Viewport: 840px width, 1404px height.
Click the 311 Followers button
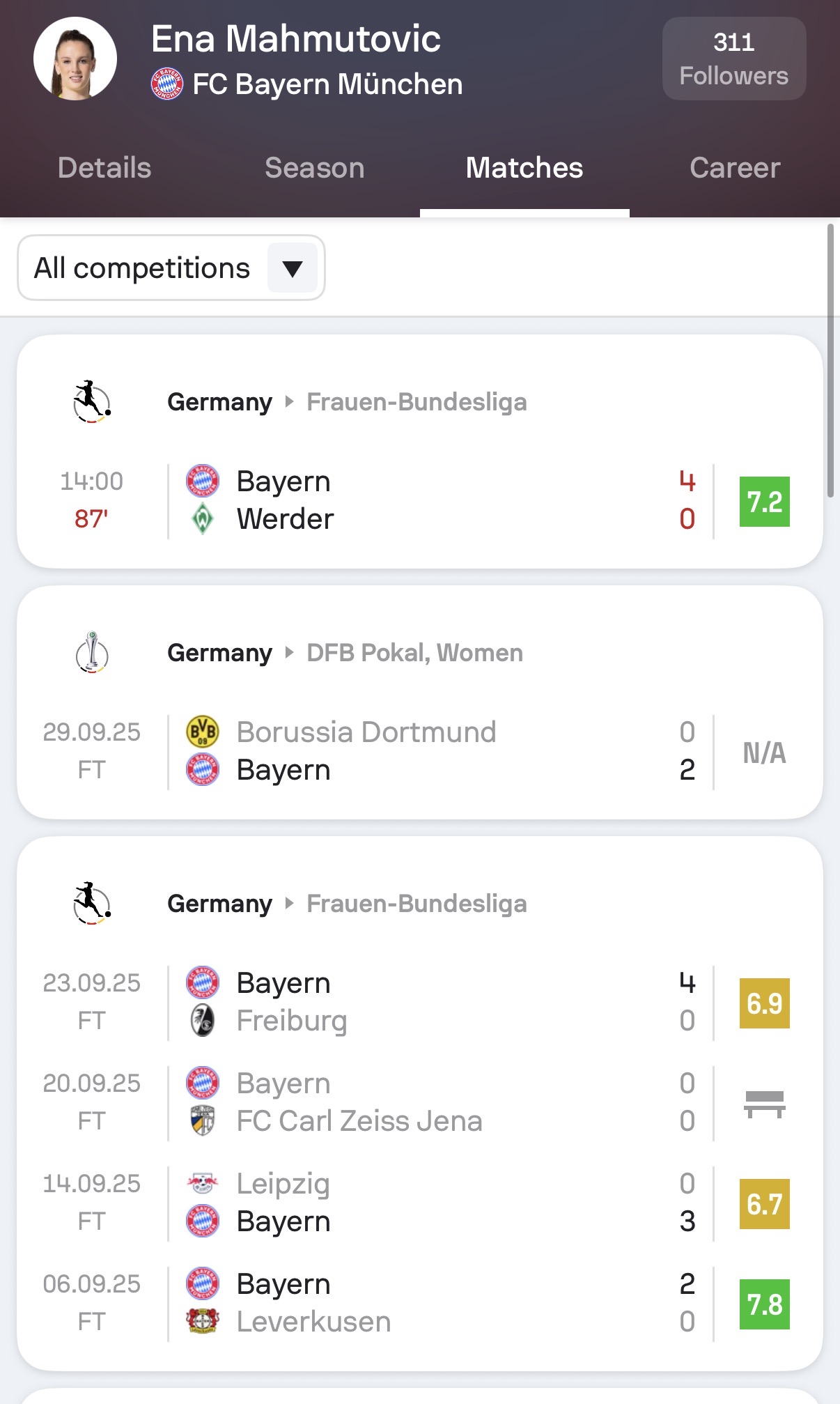point(733,59)
